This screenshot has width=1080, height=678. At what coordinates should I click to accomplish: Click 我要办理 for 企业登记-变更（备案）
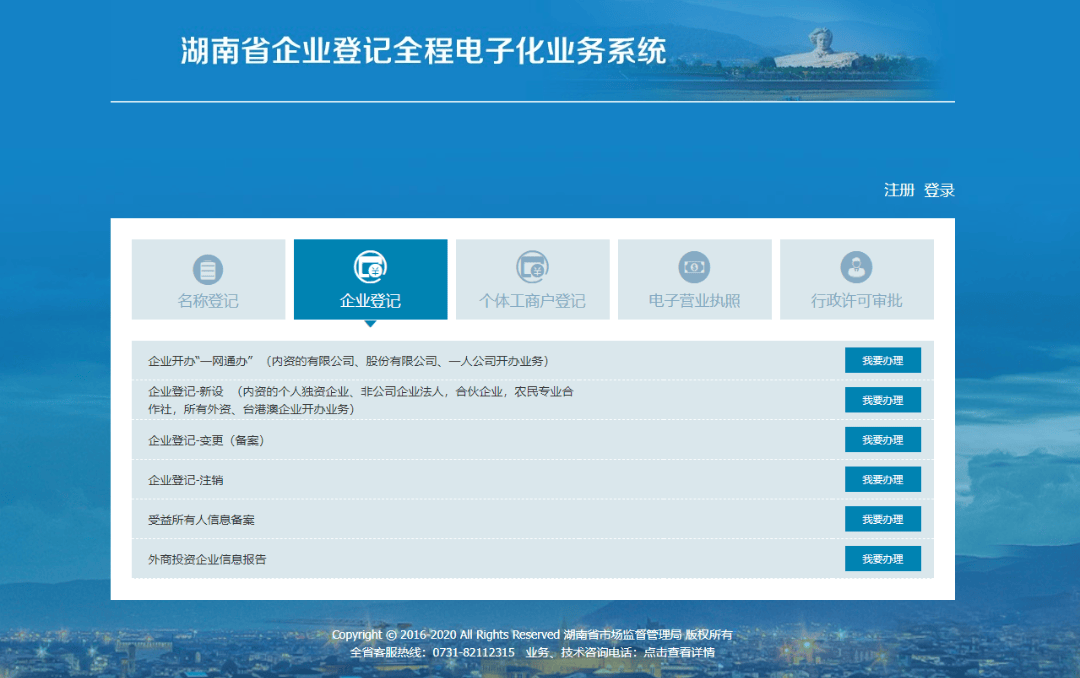tap(883, 439)
